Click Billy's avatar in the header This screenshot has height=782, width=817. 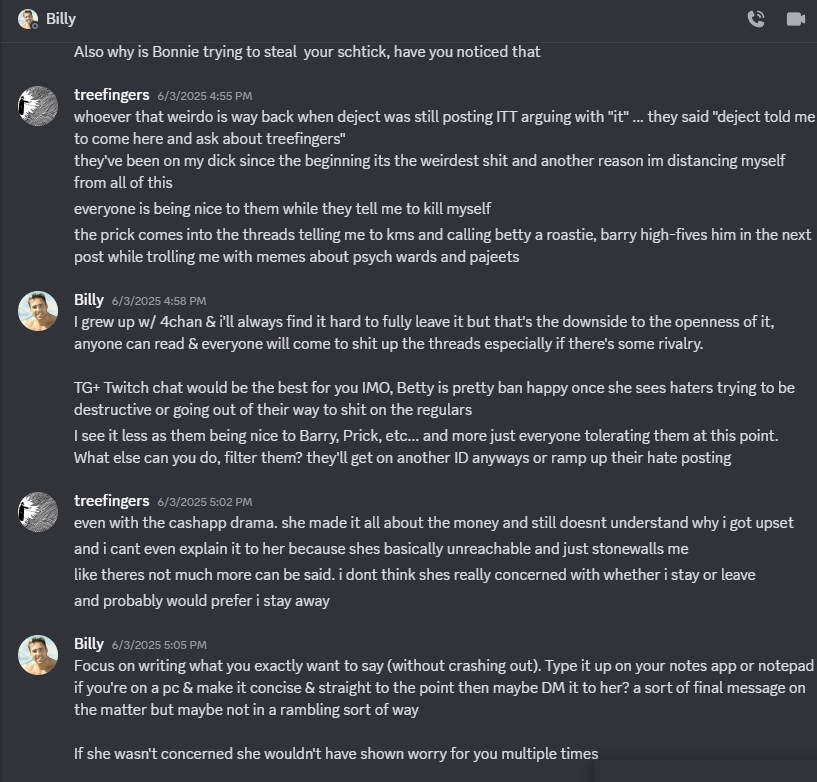click(28, 19)
